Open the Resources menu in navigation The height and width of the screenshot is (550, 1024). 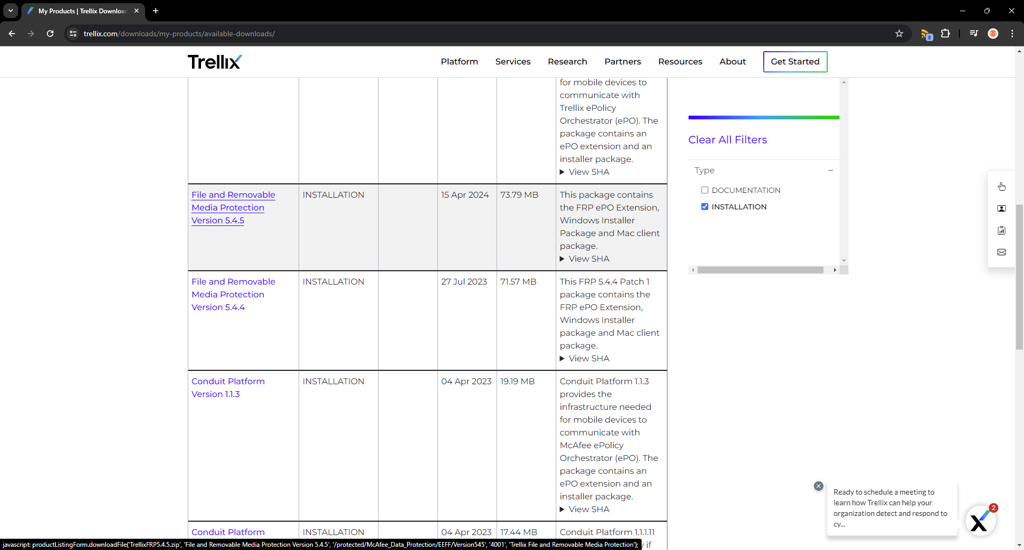[x=680, y=62]
